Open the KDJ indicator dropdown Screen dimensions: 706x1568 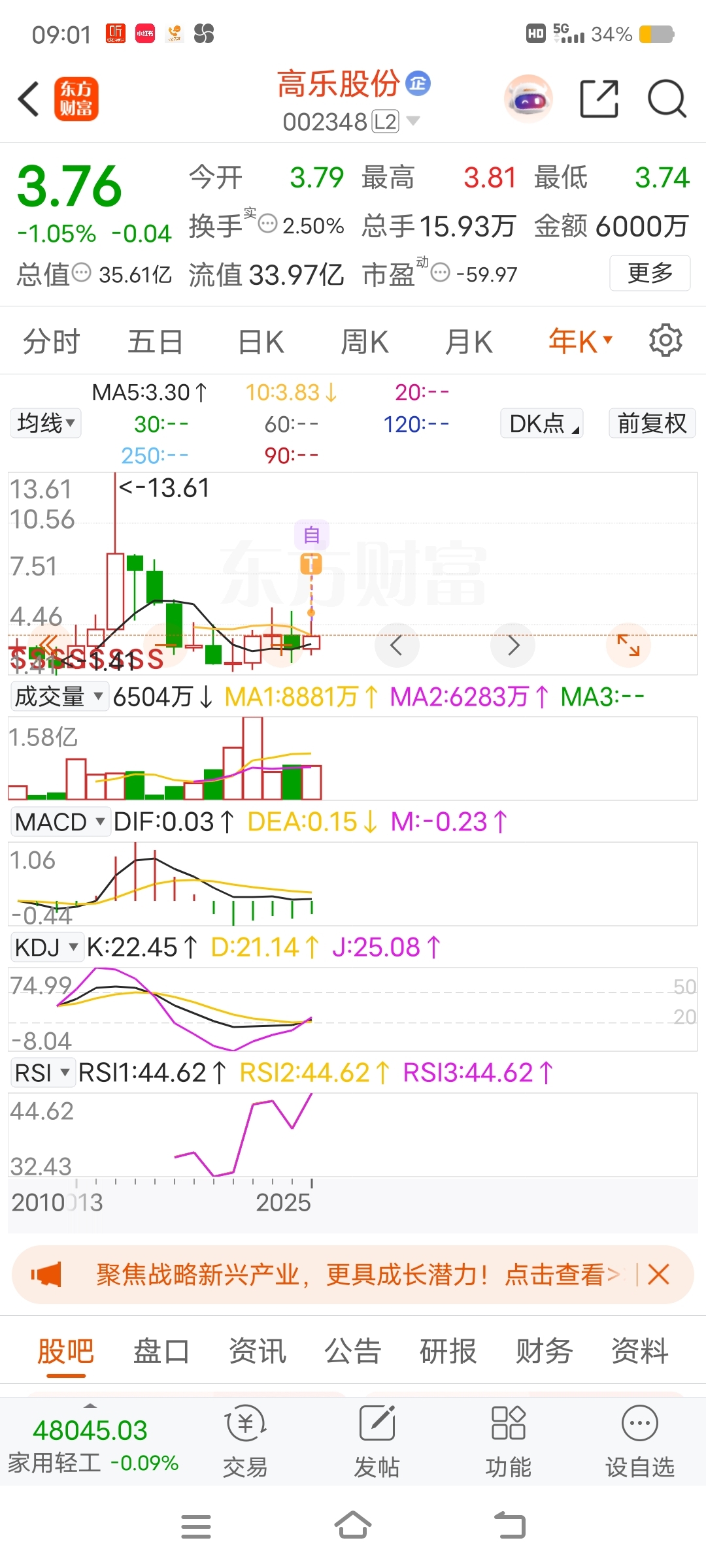coord(46,947)
